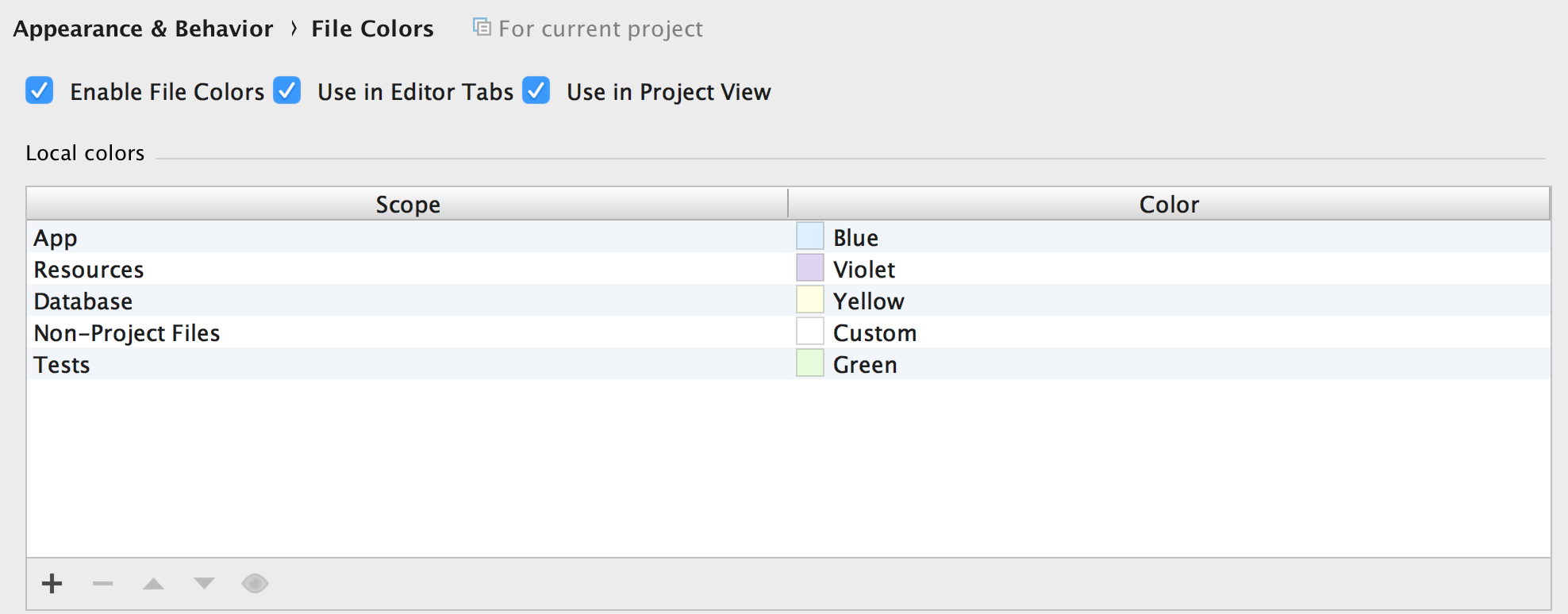1568x614 pixels.
Task: Enable File Colors checkbox
Action: coord(39,91)
